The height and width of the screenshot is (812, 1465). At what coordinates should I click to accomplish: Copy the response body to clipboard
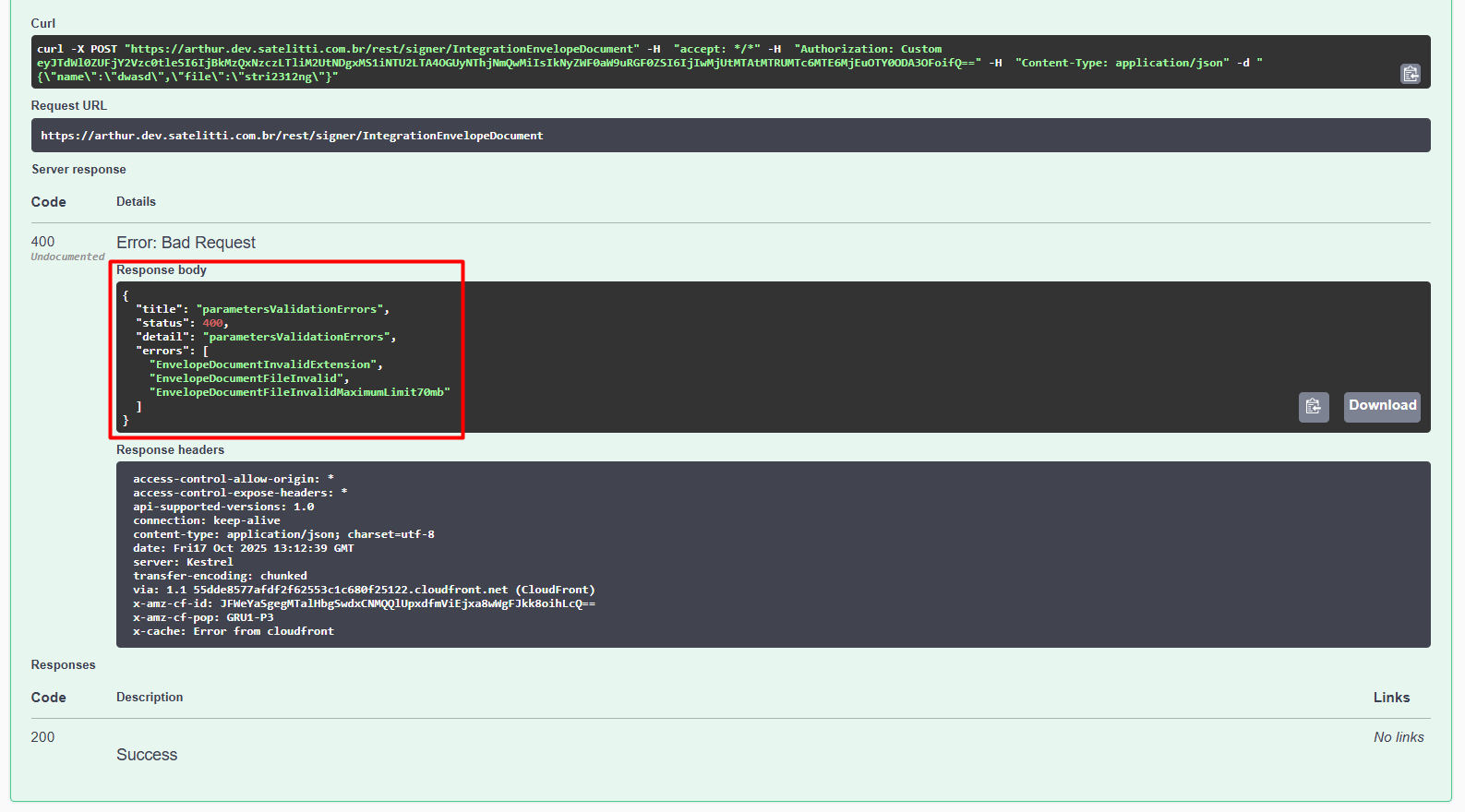point(1313,407)
